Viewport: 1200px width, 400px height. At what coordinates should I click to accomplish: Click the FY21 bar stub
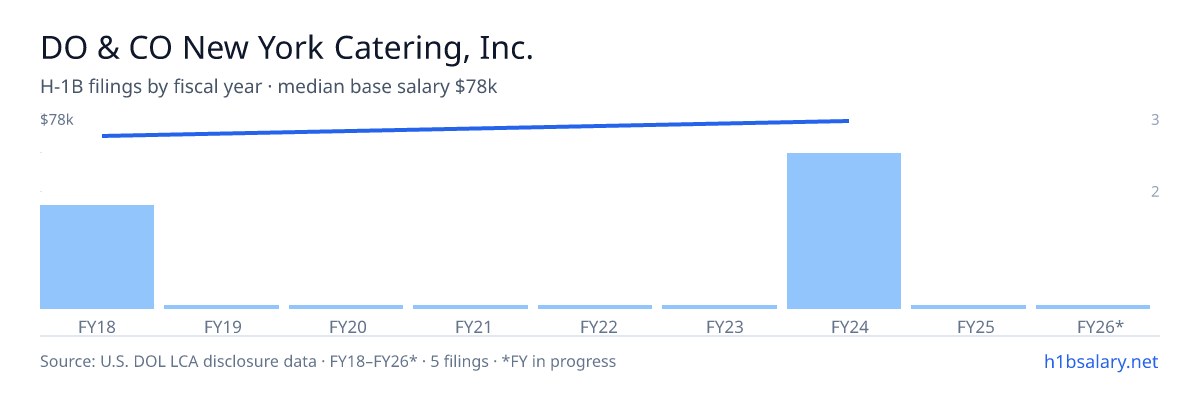[470, 307]
